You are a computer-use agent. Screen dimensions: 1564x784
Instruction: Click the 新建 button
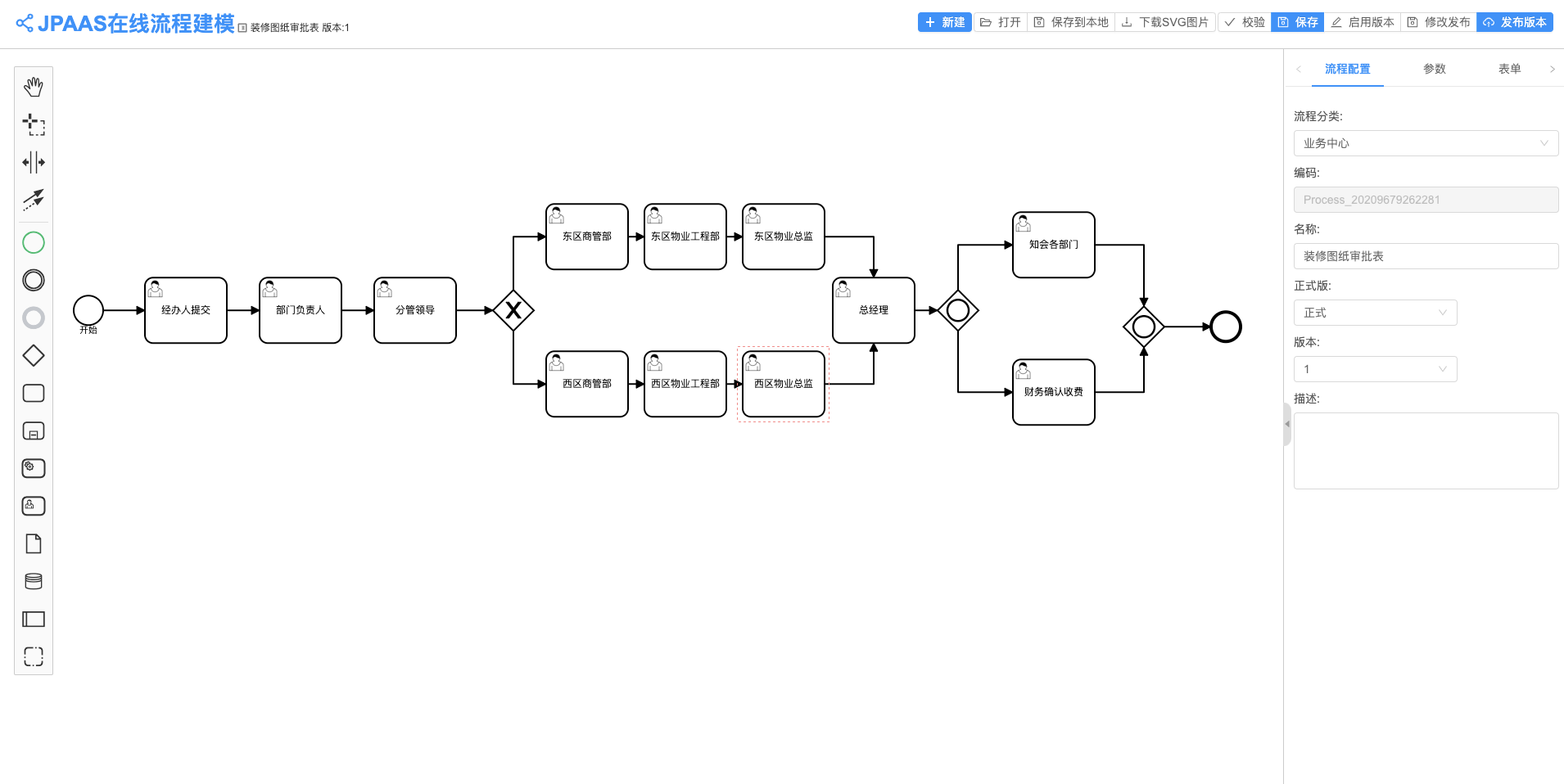coord(945,22)
